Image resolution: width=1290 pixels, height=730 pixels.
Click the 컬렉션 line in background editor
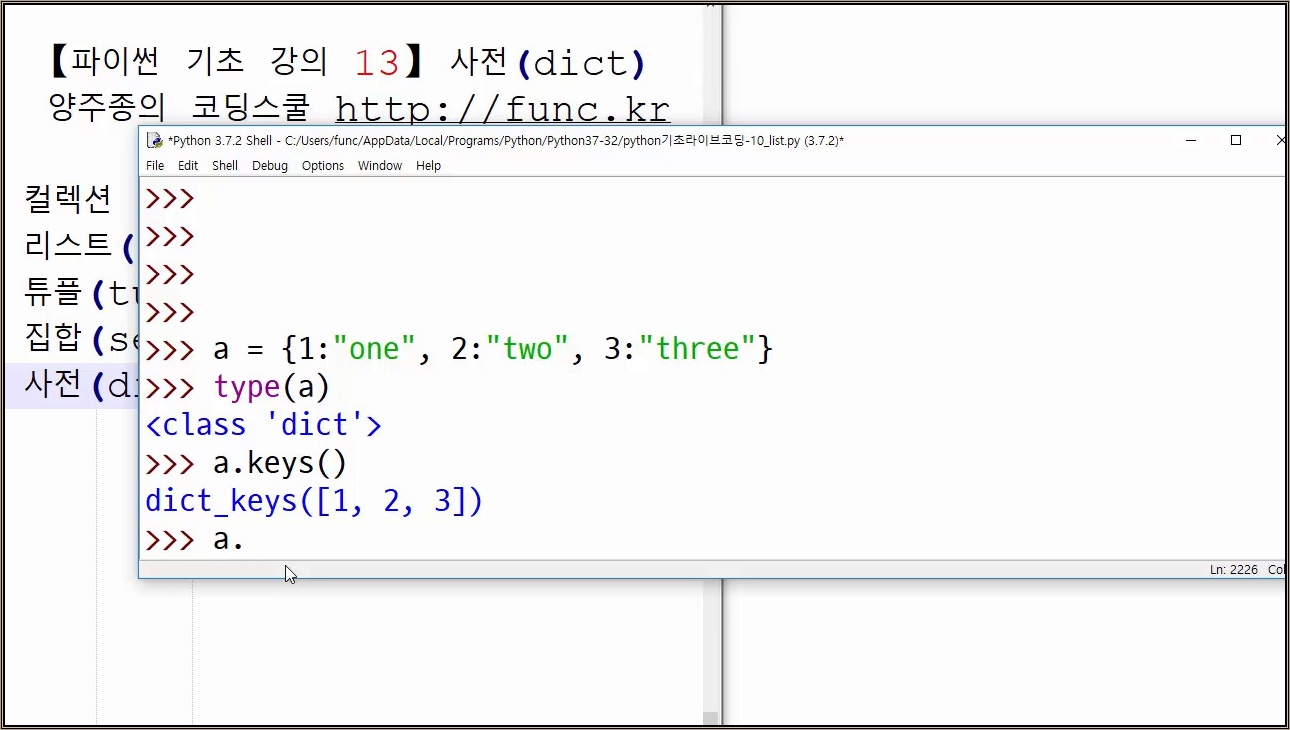68,200
